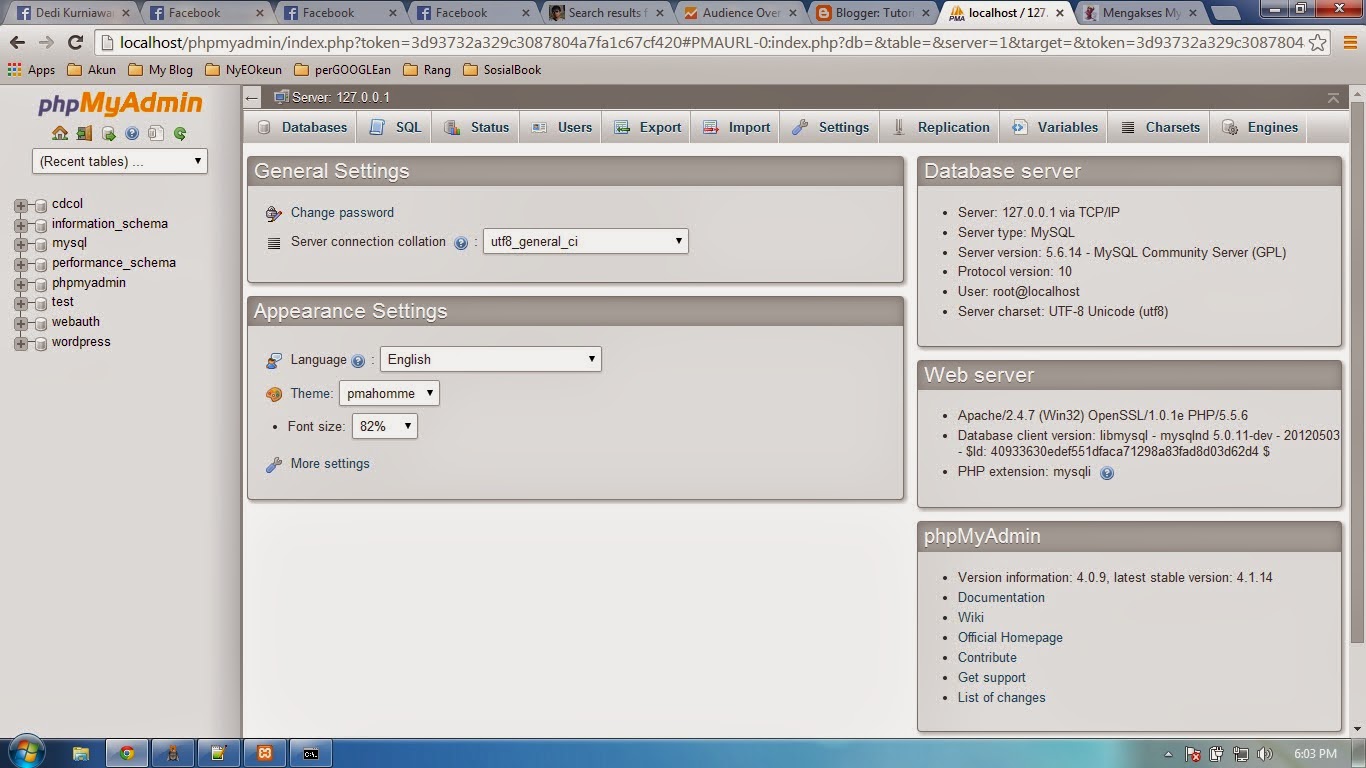Open the Recent tables dropdown
Screen dimensions: 1366x768
119,161
